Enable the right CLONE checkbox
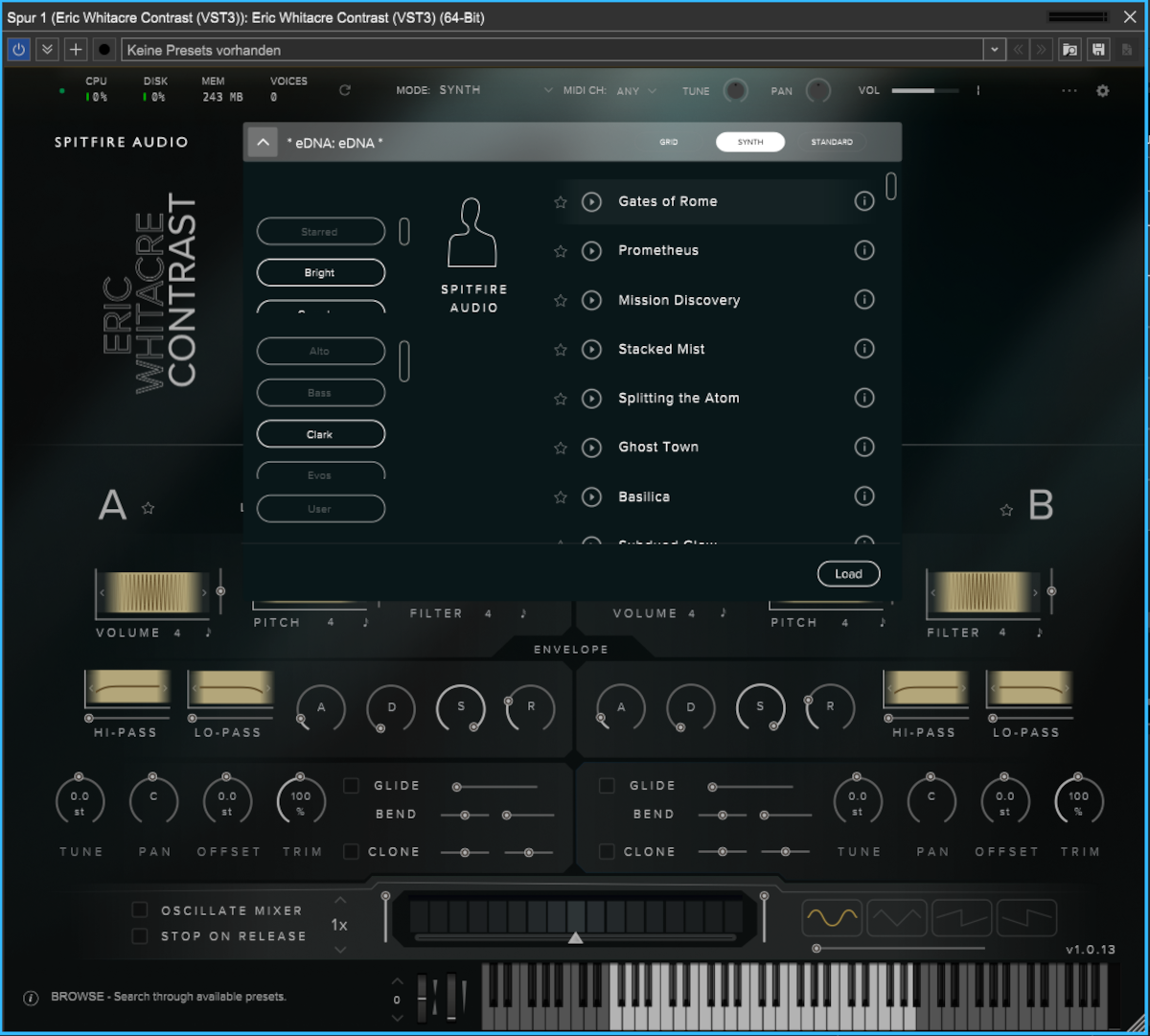Image resolution: width=1150 pixels, height=1036 pixels. point(607,851)
